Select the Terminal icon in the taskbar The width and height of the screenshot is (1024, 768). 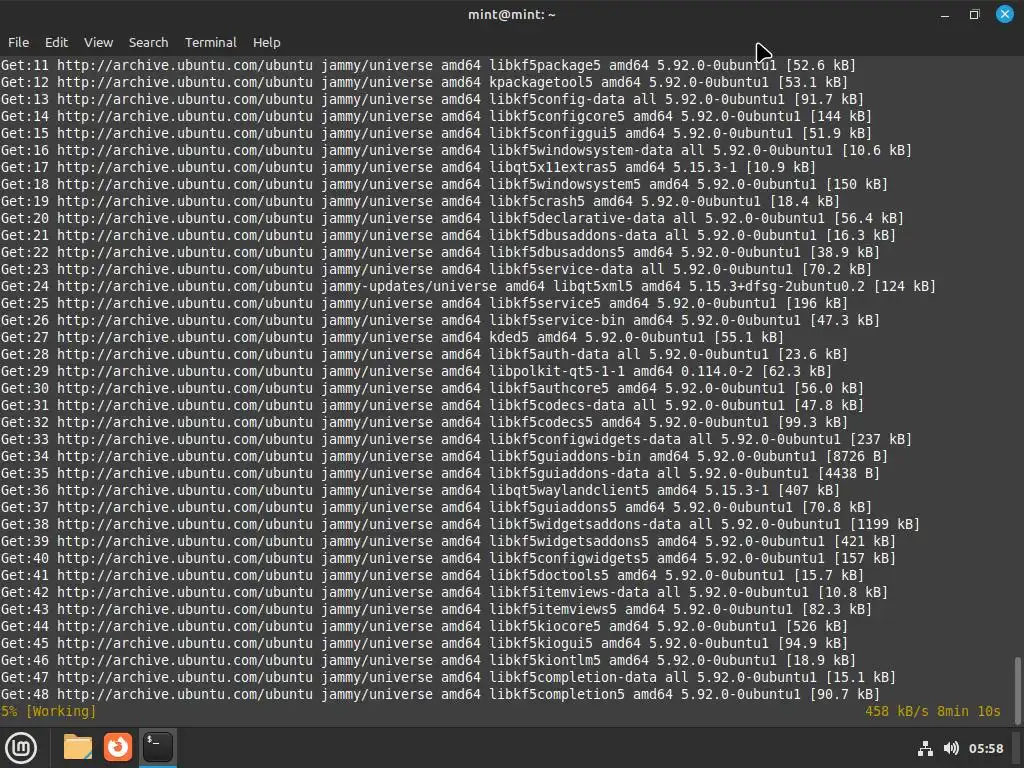157,747
